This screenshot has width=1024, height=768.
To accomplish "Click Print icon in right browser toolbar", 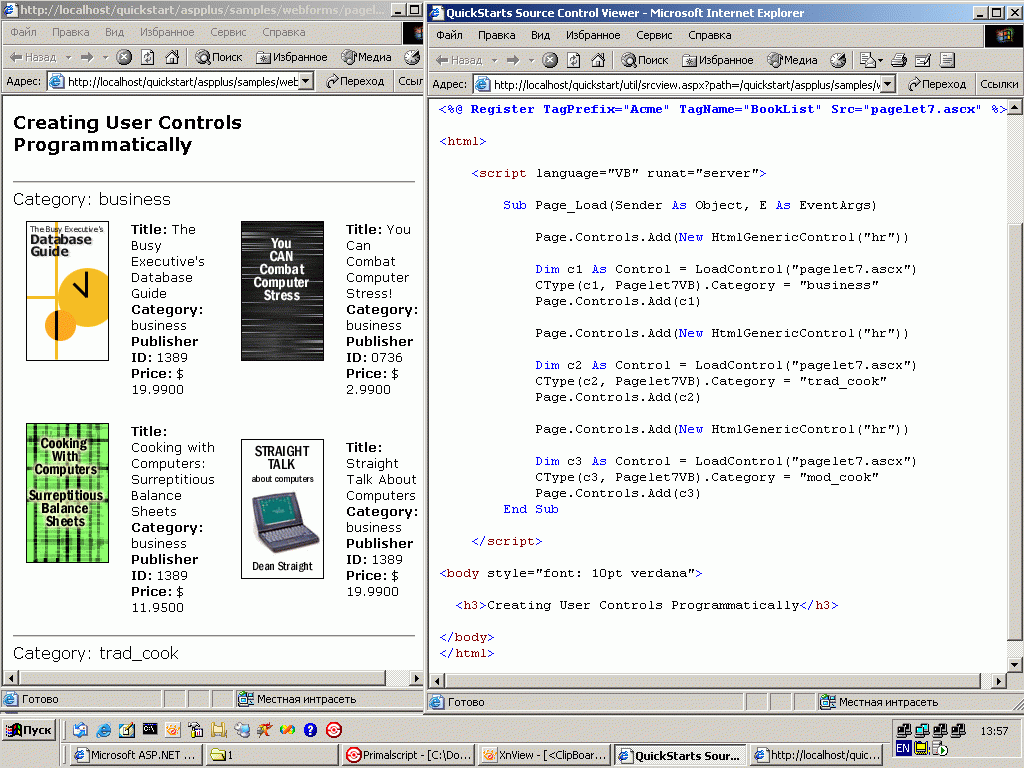I will tap(899, 60).
